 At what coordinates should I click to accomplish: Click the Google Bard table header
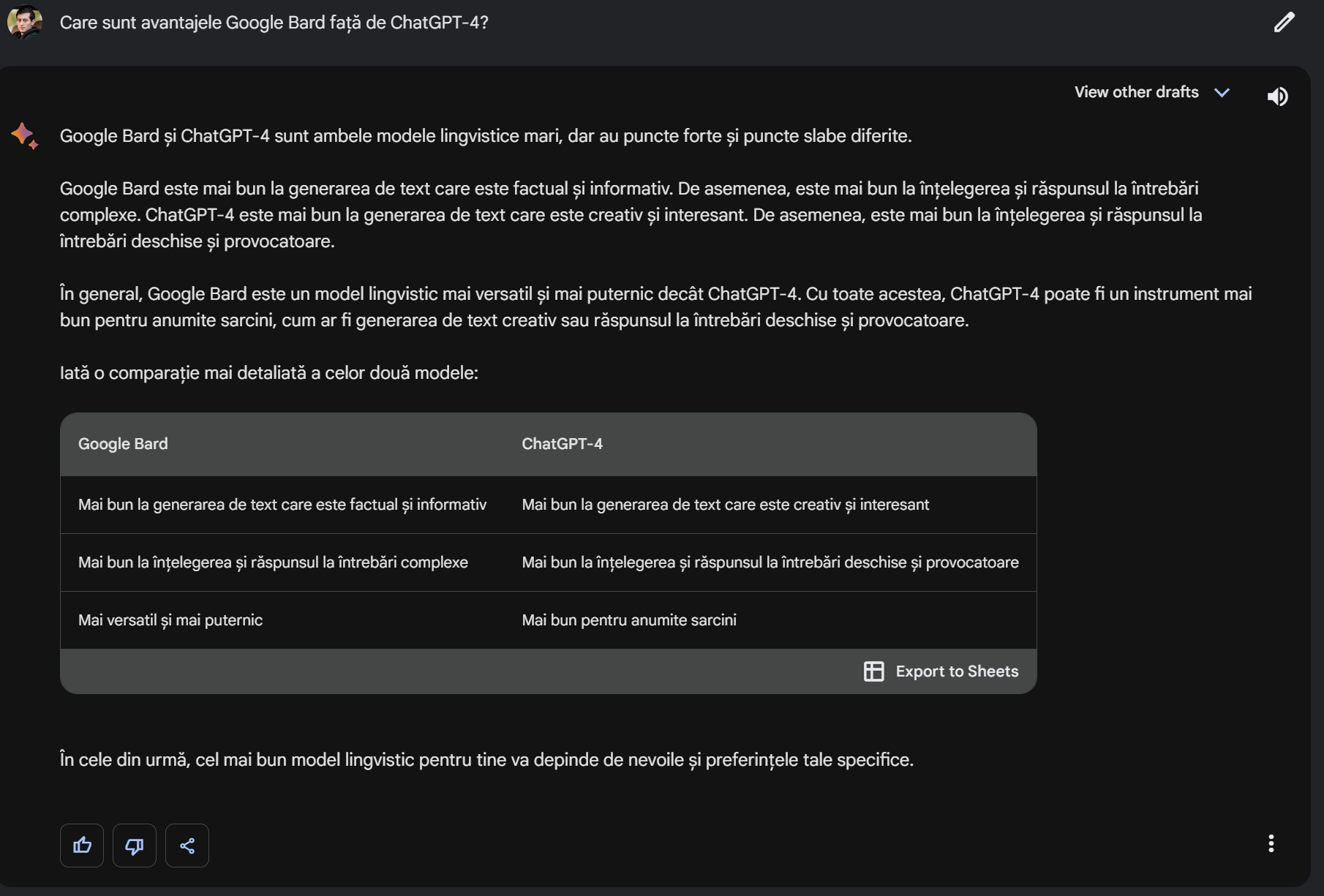123,444
